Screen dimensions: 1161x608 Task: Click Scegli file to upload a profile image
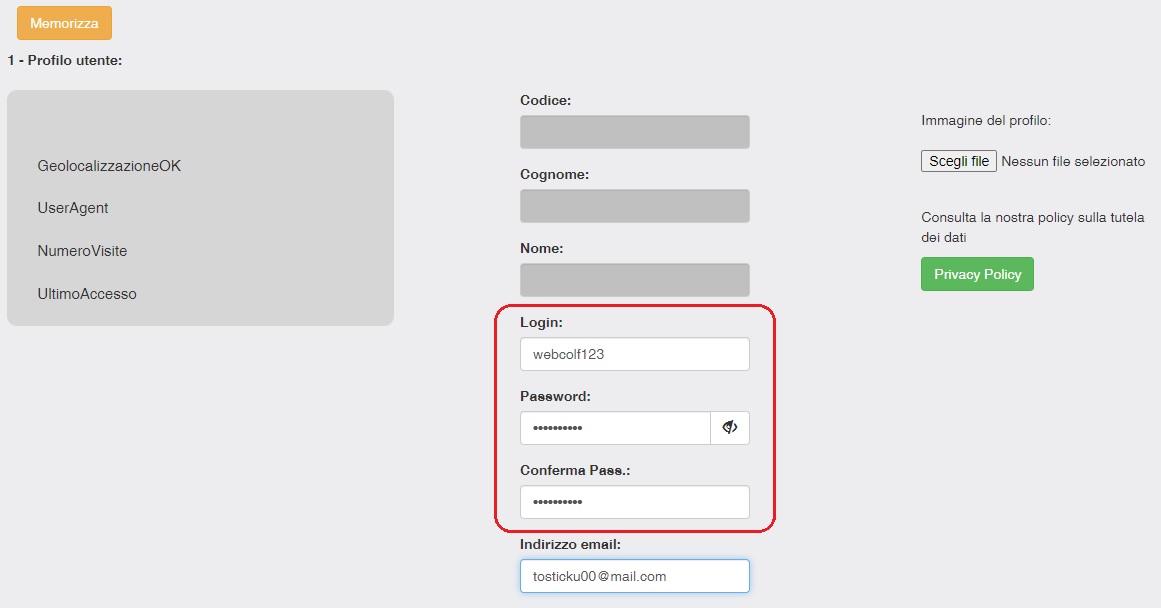957,160
